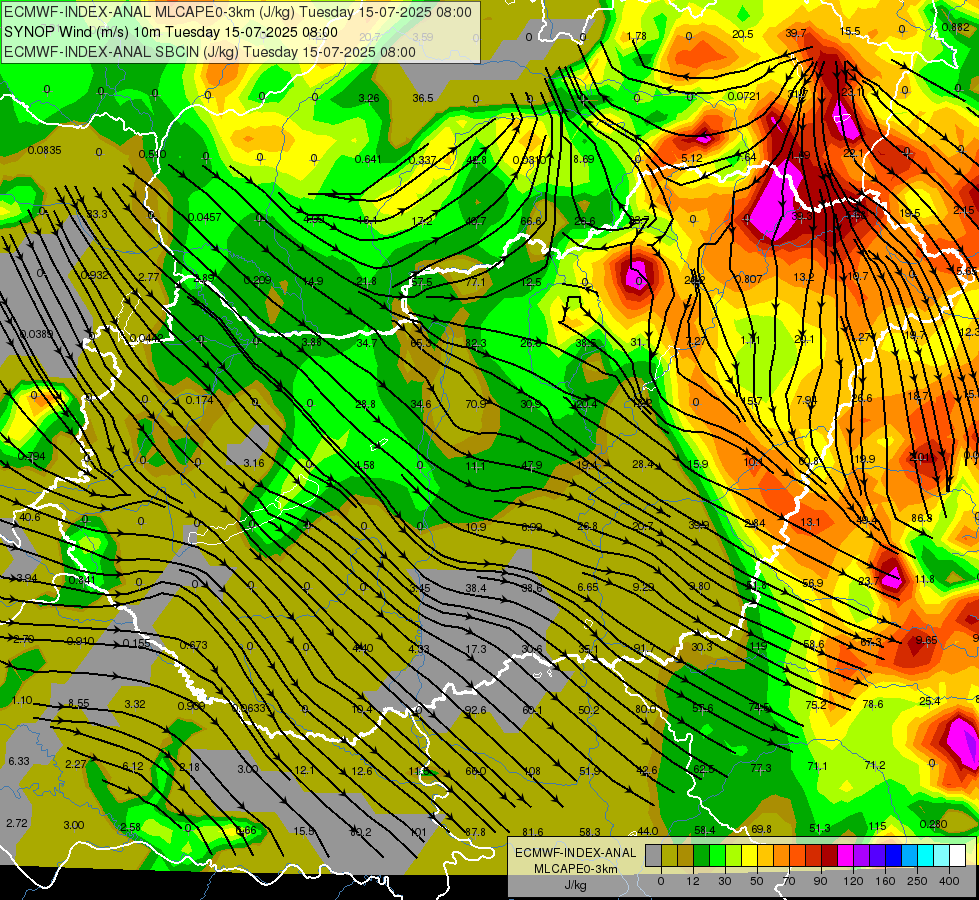Click the map value 77.1
The width and height of the screenshot is (979, 900).
[475, 282]
